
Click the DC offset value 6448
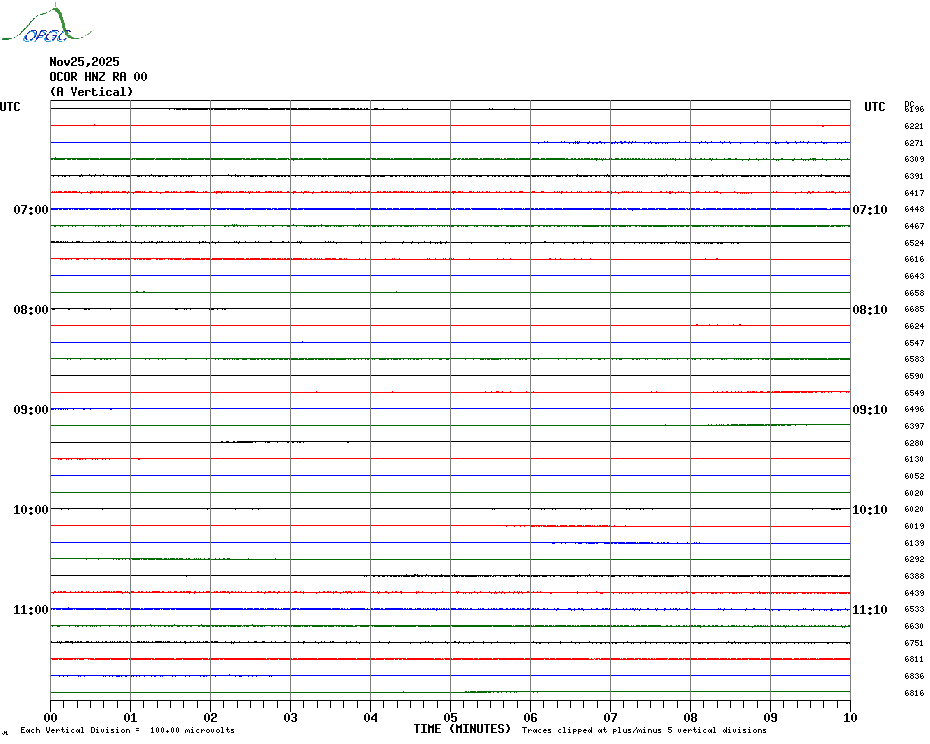click(913, 210)
